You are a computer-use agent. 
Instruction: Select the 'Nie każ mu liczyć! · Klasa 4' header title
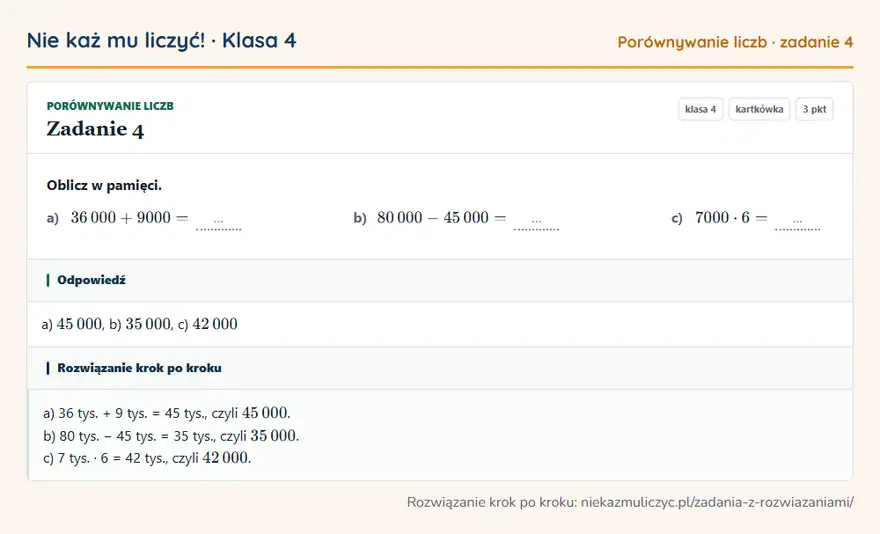point(162,40)
